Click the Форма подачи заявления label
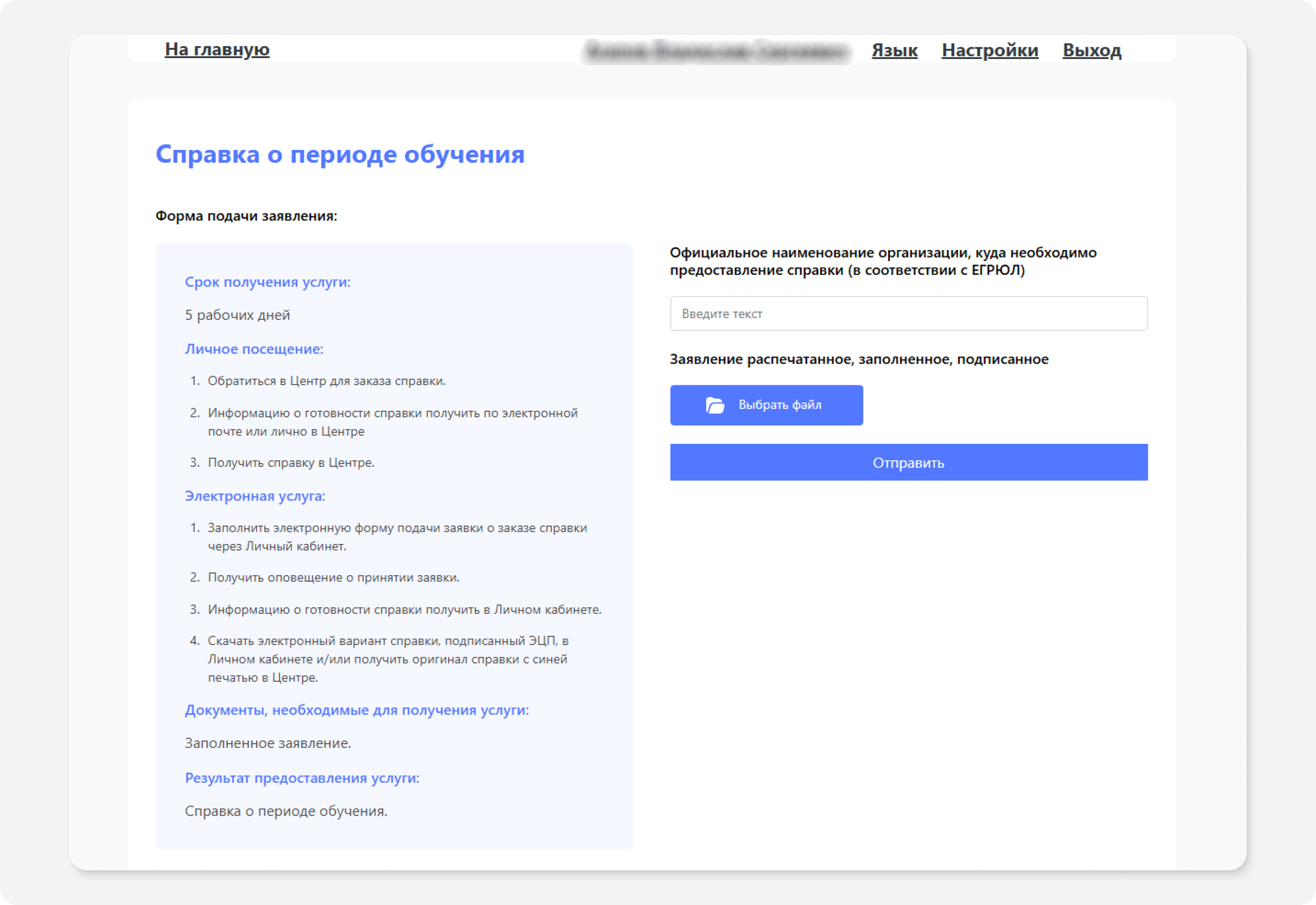This screenshot has height=905, width=1316. (x=246, y=216)
